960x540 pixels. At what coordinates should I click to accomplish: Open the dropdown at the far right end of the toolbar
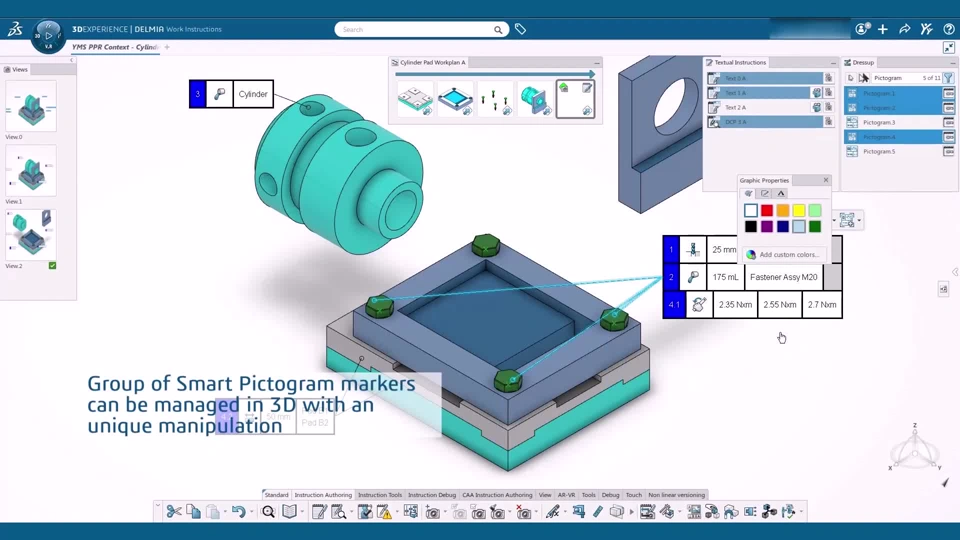point(801,512)
